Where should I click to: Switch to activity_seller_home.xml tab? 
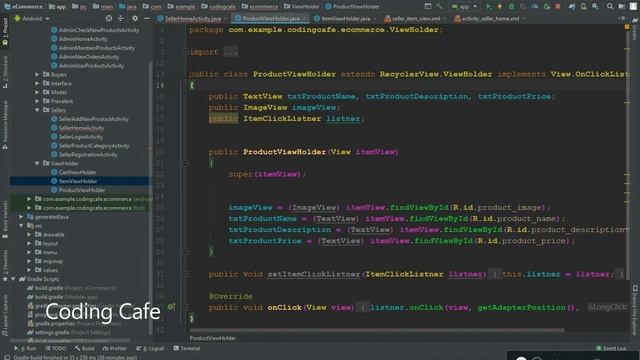pos(490,18)
